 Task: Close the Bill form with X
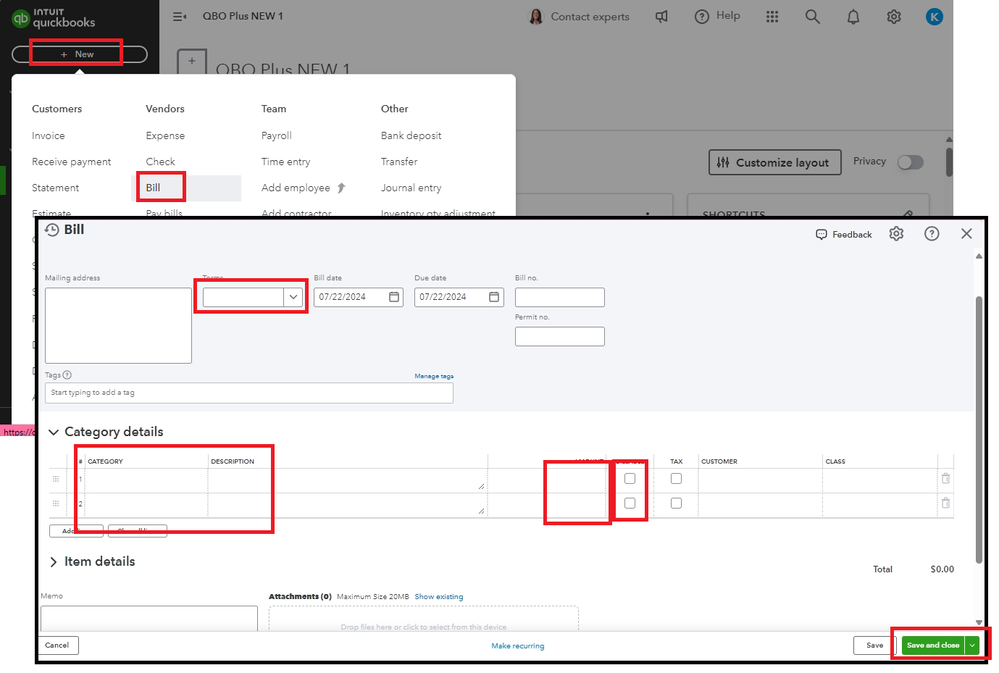point(967,234)
